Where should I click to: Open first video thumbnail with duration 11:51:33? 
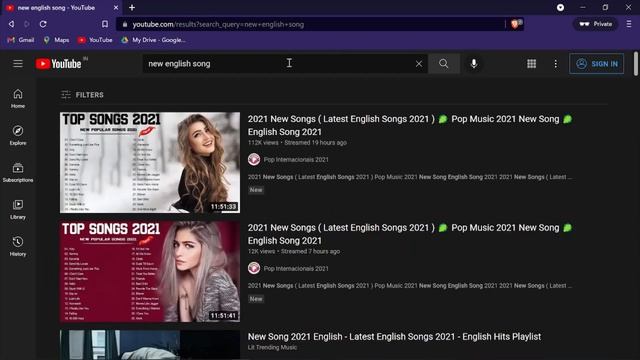coord(150,162)
